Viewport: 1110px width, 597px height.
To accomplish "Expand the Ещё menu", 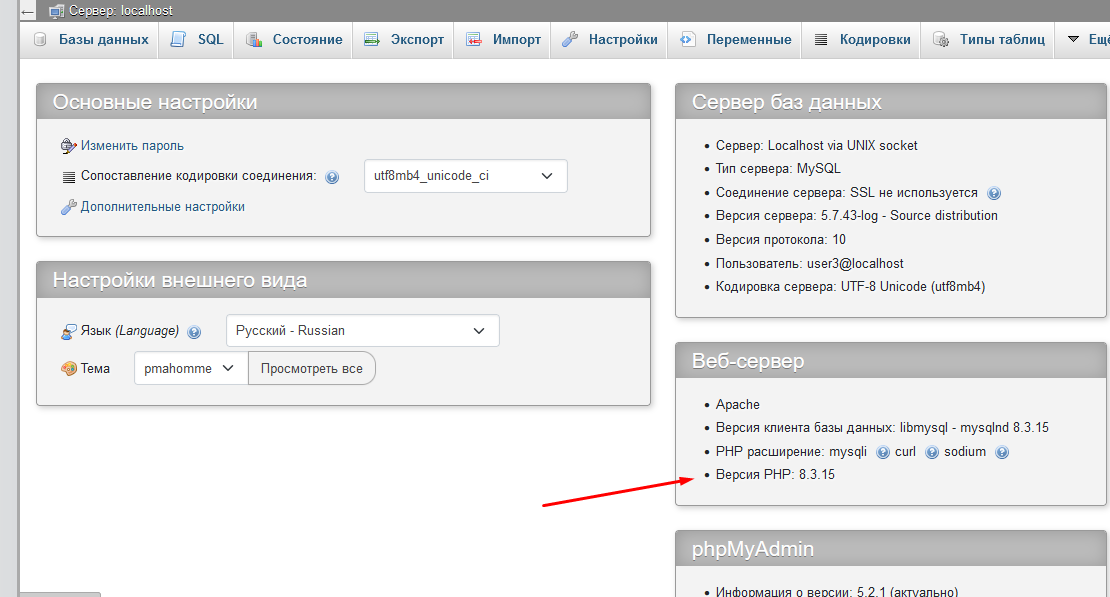I will click(1086, 40).
